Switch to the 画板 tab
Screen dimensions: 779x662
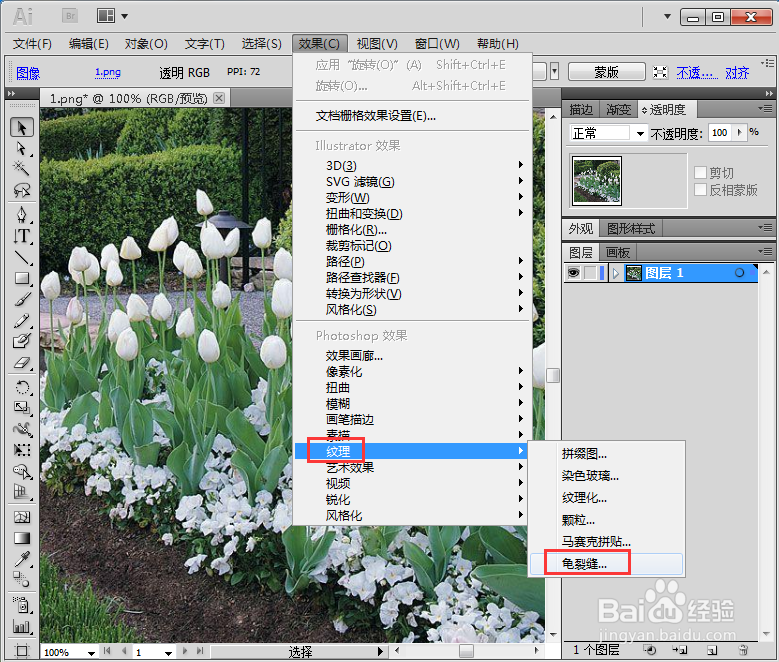click(618, 252)
